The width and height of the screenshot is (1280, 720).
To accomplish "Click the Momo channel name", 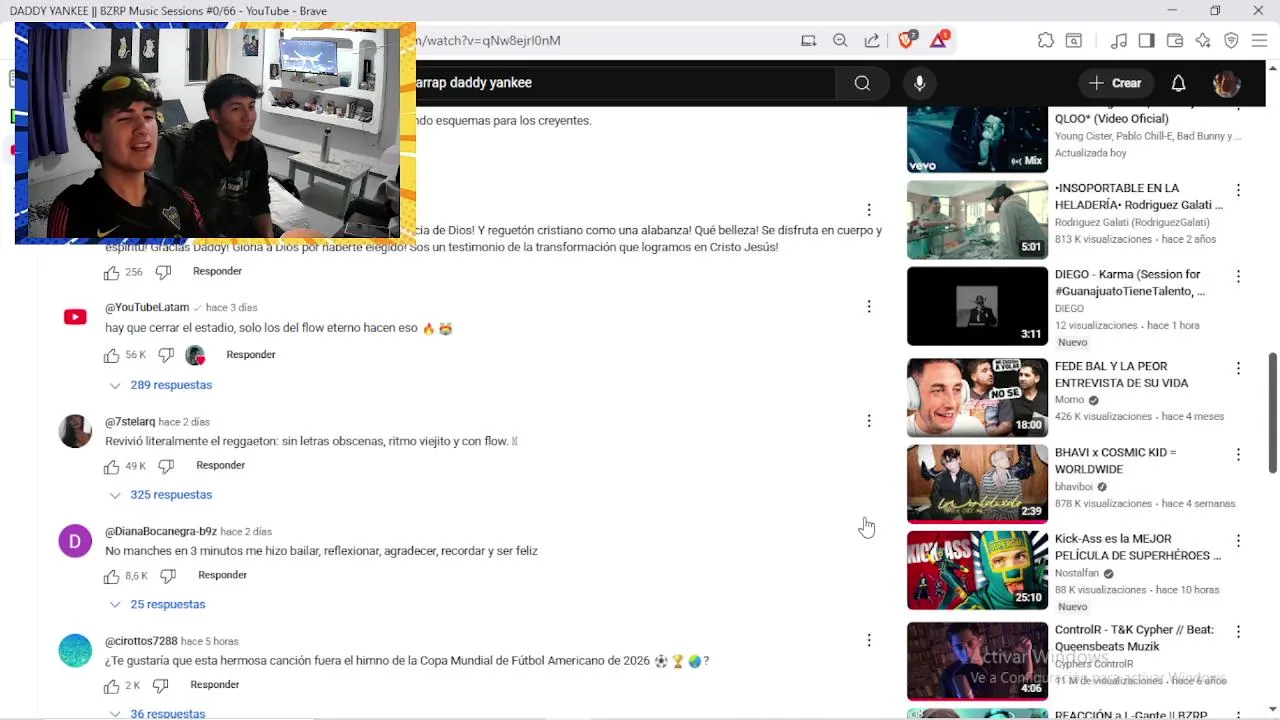I will pos(1069,400).
